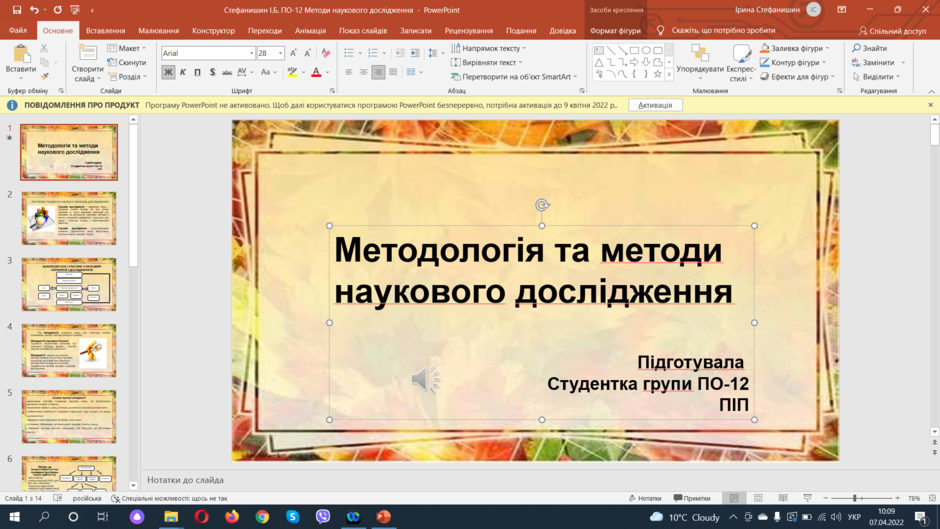
Task: Center the paragraph text
Action: 363,72
